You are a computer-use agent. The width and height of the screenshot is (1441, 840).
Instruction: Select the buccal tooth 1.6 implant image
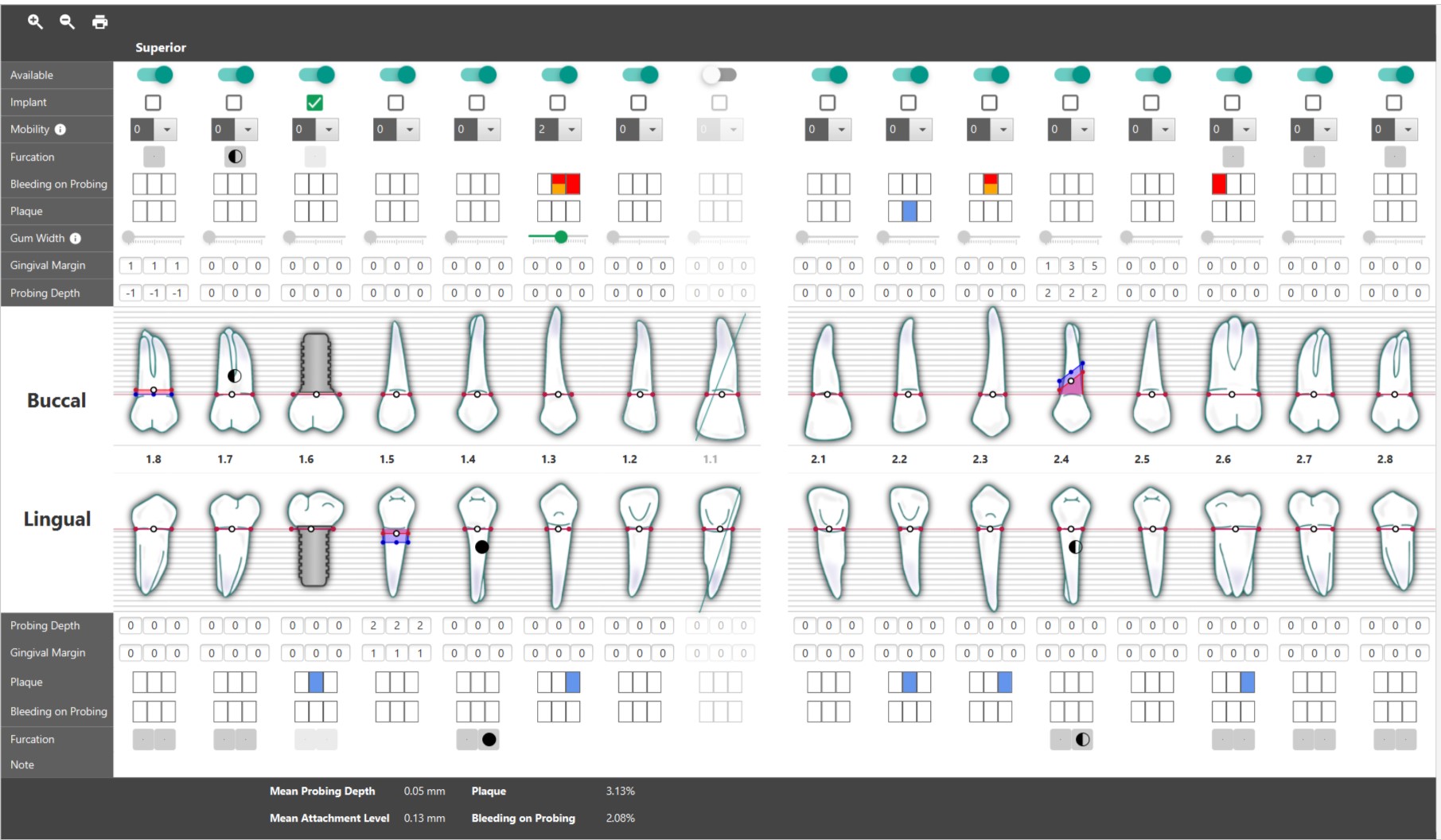tap(316, 382)
